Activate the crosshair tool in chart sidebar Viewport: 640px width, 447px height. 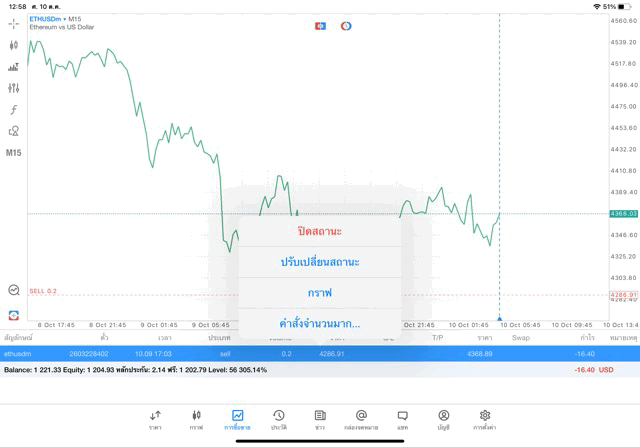(x=14, y=23)
